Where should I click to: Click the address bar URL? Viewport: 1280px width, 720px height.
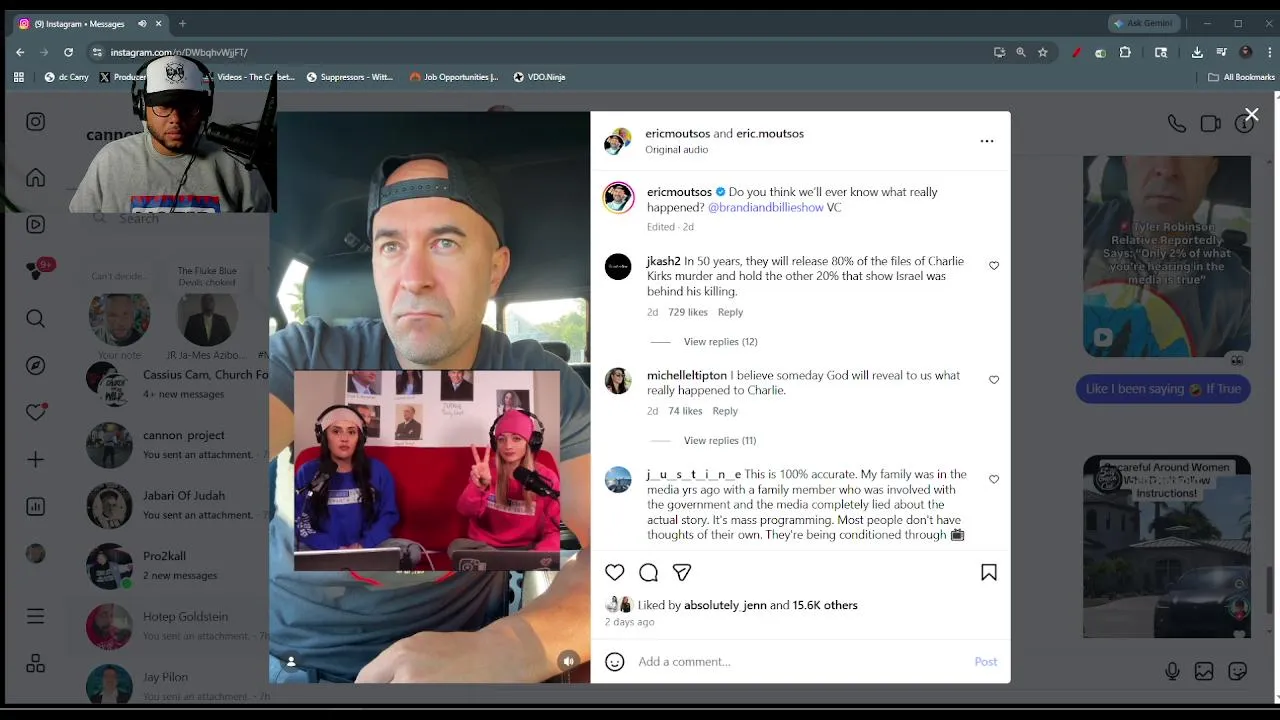click(179, 52)
